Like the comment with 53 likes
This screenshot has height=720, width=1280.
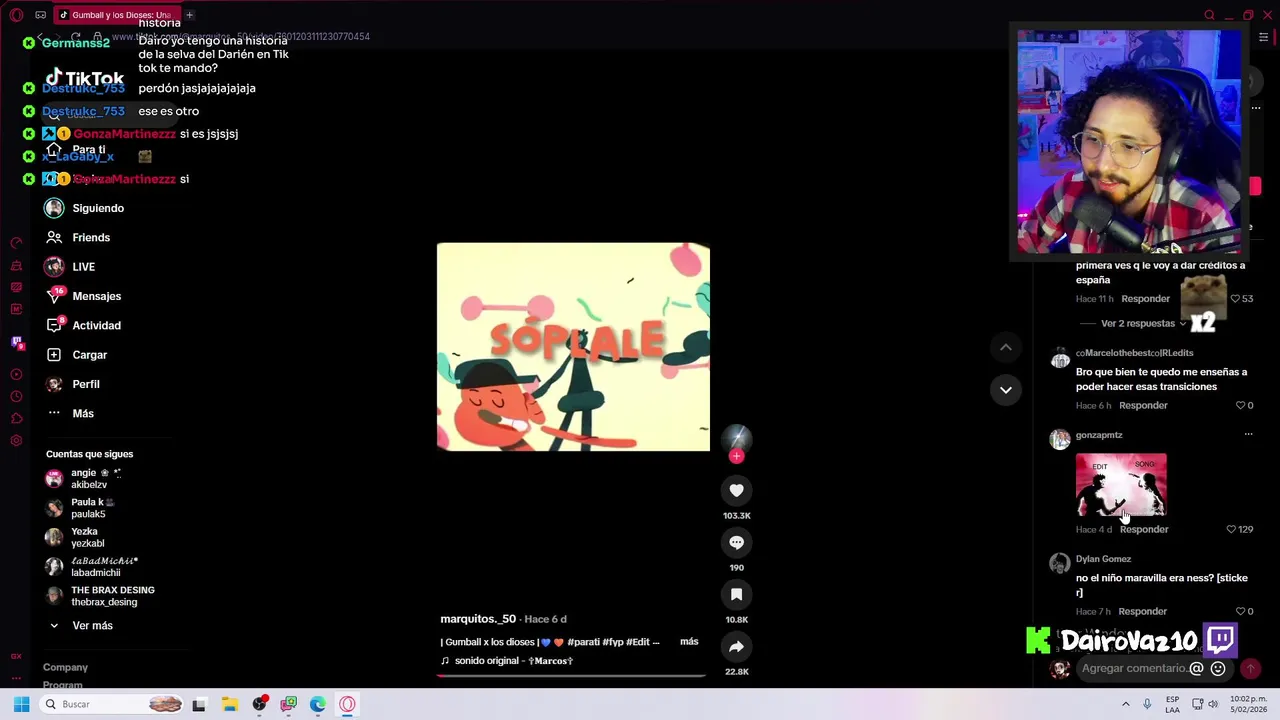click(x=1234, y=299)
